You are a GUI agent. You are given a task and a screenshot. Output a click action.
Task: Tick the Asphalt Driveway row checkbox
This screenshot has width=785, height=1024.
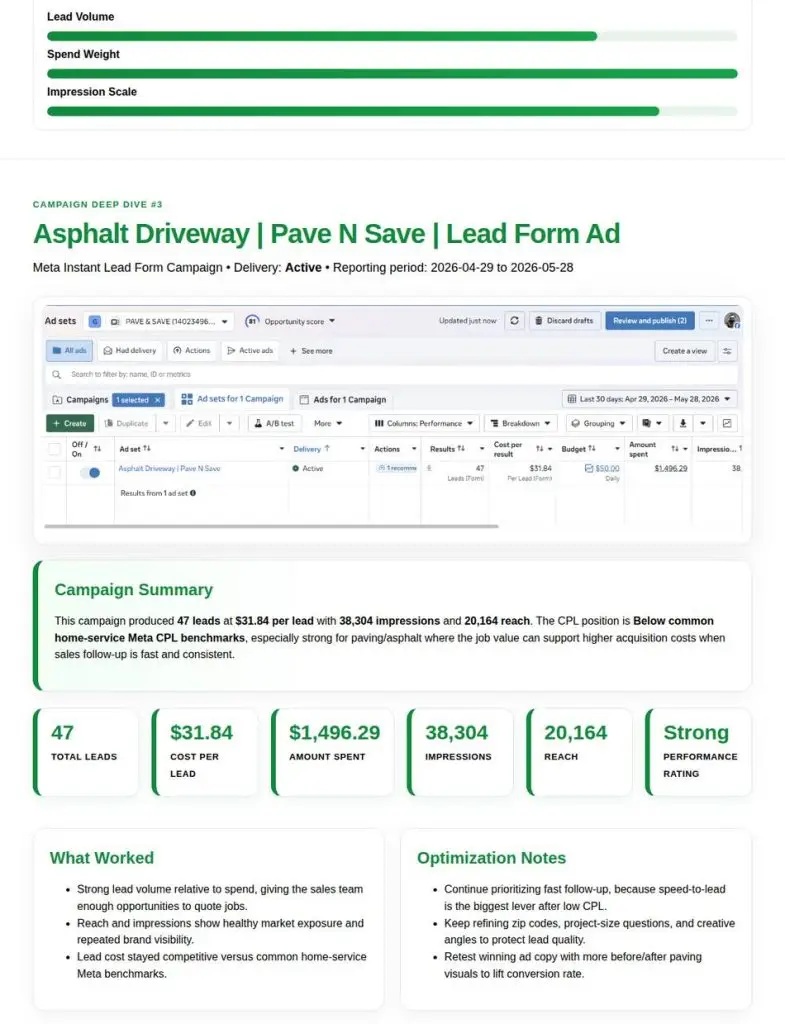(55, 472)
